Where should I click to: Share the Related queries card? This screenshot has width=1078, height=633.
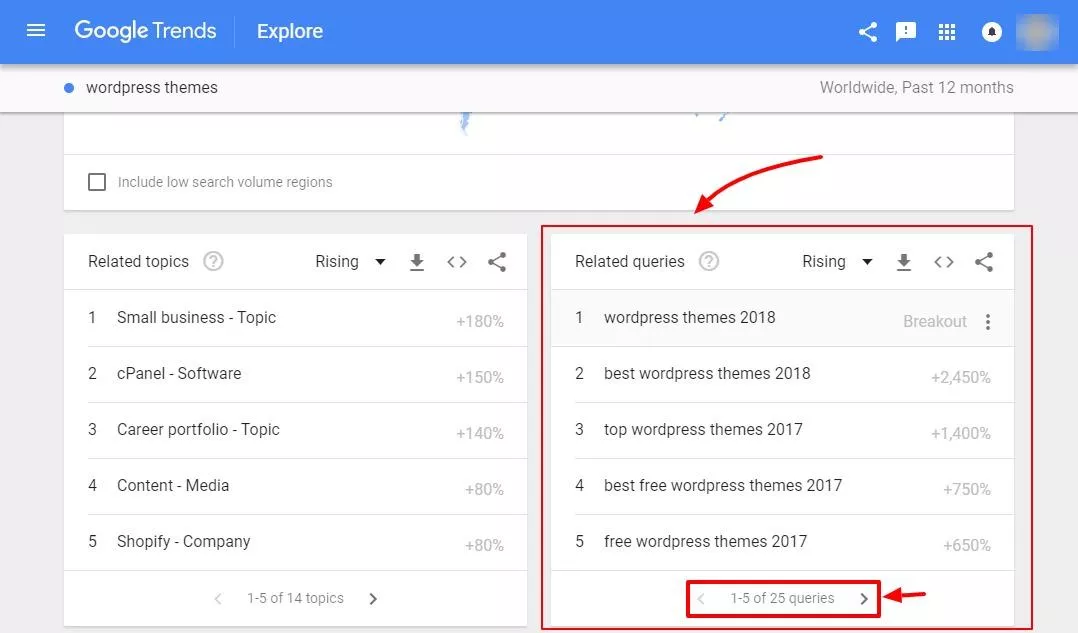[984, 262]
